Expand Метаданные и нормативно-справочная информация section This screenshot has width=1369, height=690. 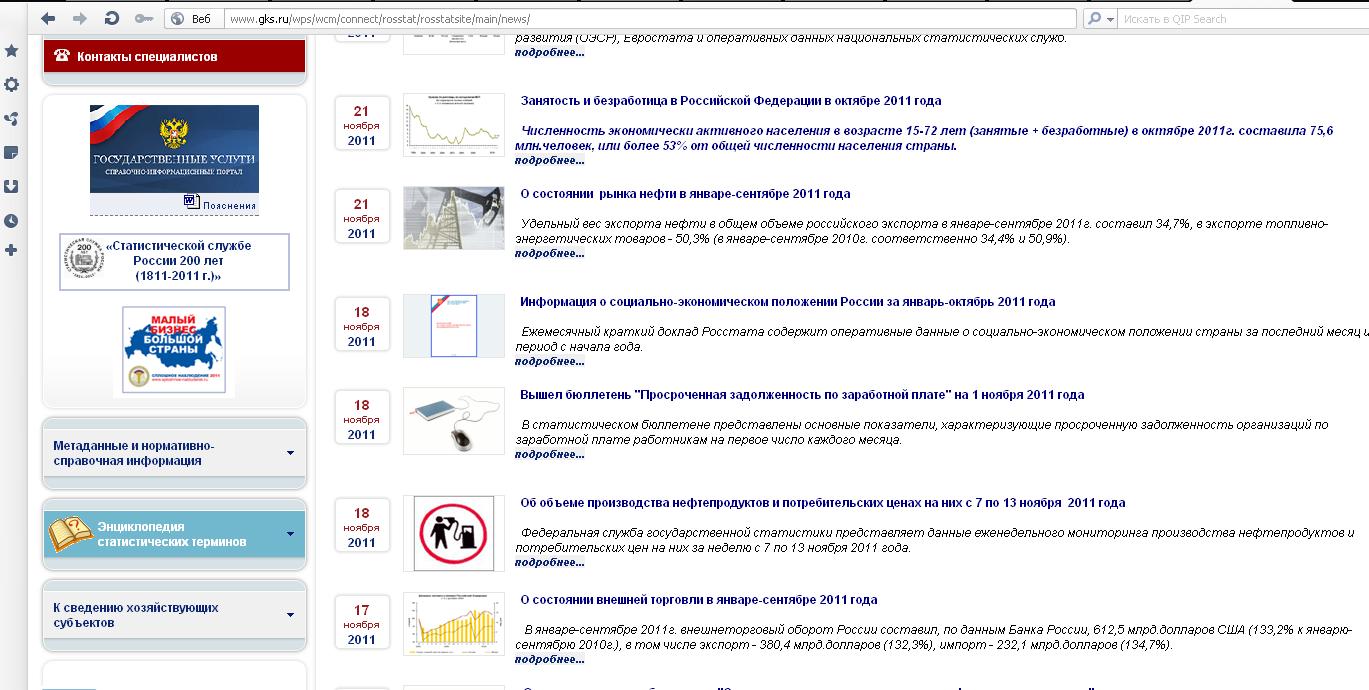(x=174, y=453)
